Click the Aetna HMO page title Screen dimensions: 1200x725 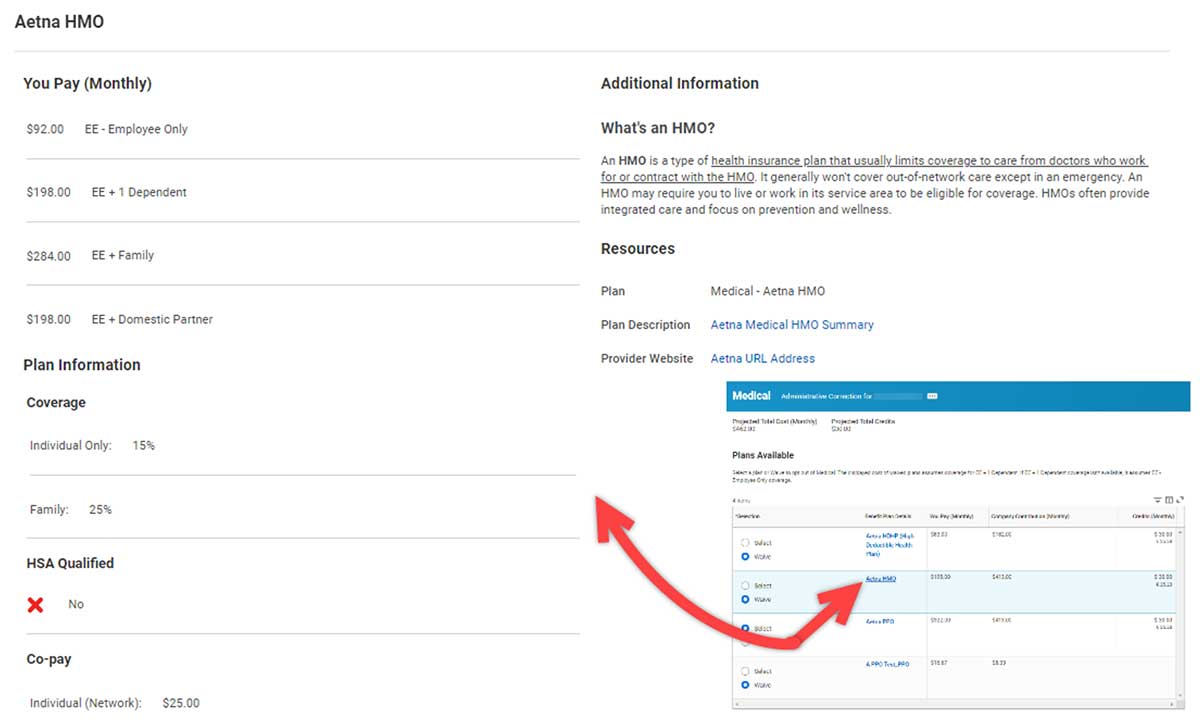coord(59,21)
